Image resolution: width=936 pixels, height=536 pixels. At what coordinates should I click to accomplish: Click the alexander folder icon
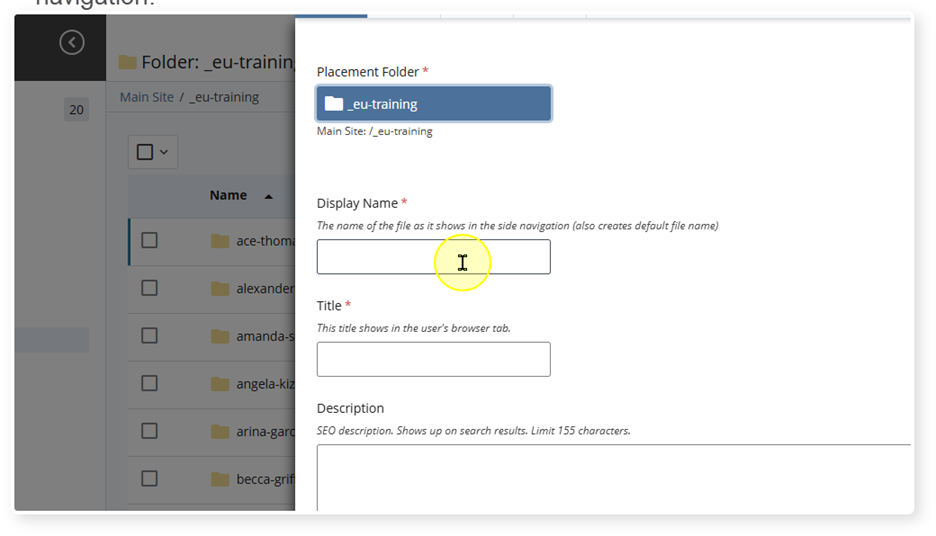point(220,289)
